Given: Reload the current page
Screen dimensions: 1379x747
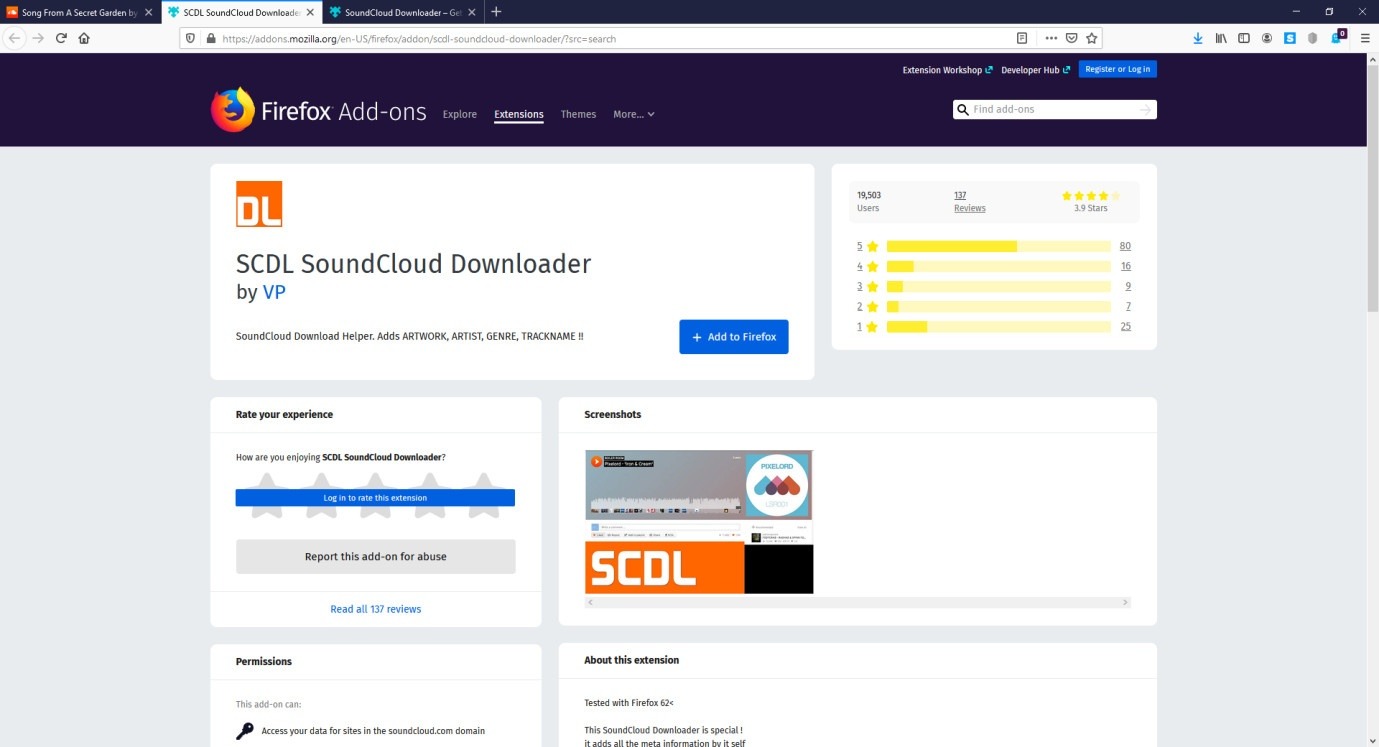Looking at the screenshot, I should [61, 38].
